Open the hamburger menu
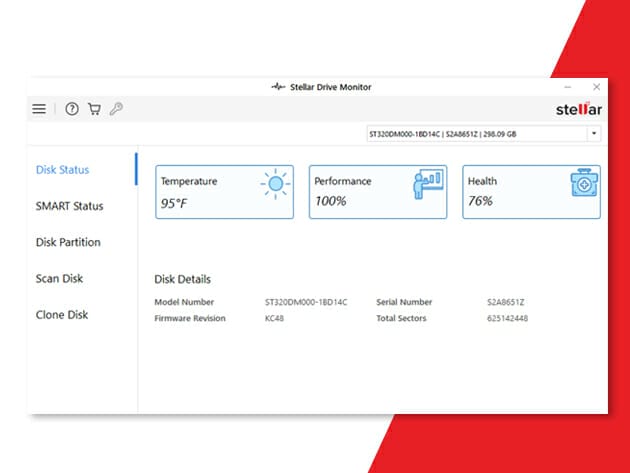The image size is (630, 473). [x=39, y=109]
